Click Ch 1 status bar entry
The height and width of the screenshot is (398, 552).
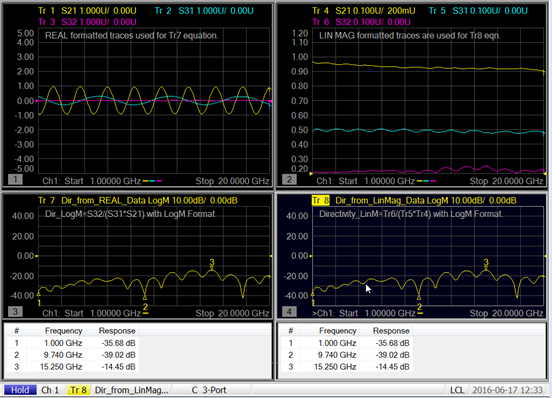50,390
